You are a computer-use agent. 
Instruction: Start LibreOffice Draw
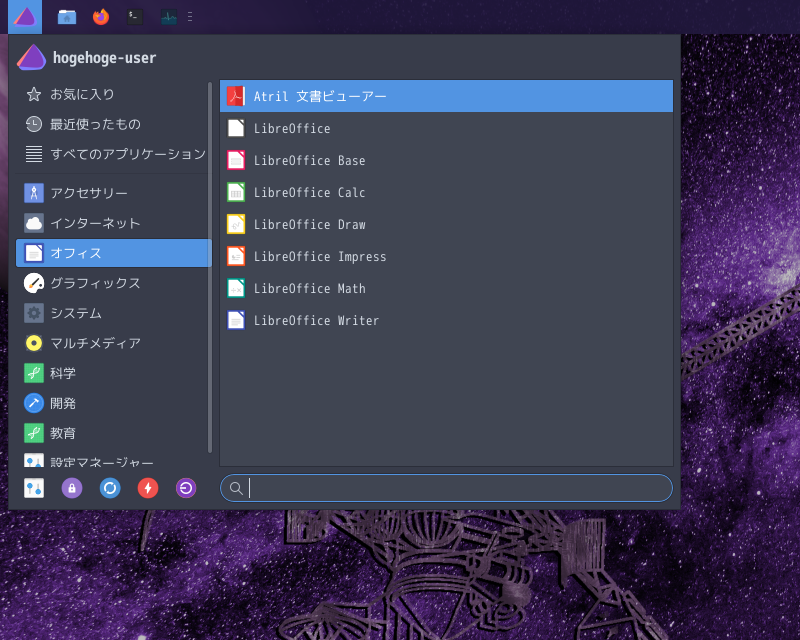(446, 224)
